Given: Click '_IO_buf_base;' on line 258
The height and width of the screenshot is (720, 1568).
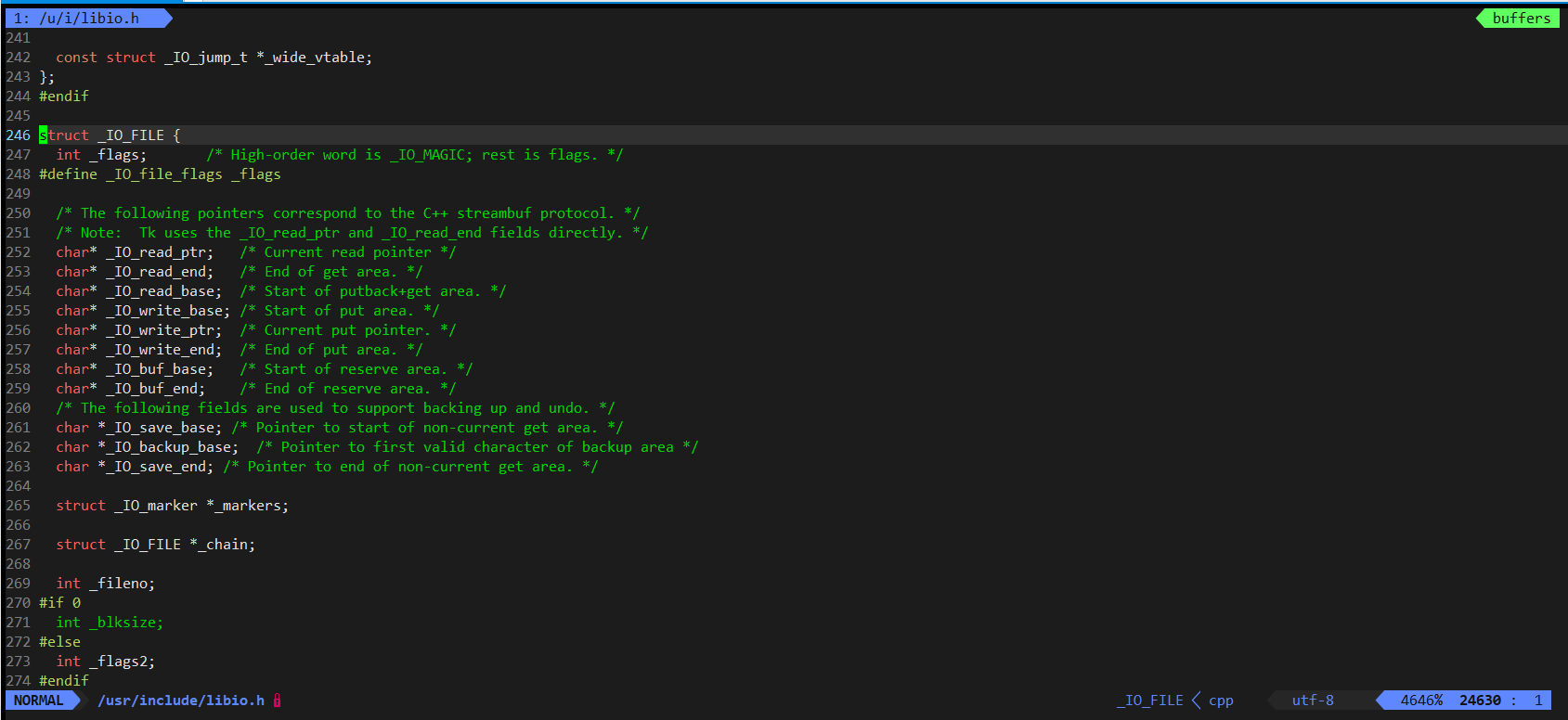Looking at the screenshot, I should [160, 369].
